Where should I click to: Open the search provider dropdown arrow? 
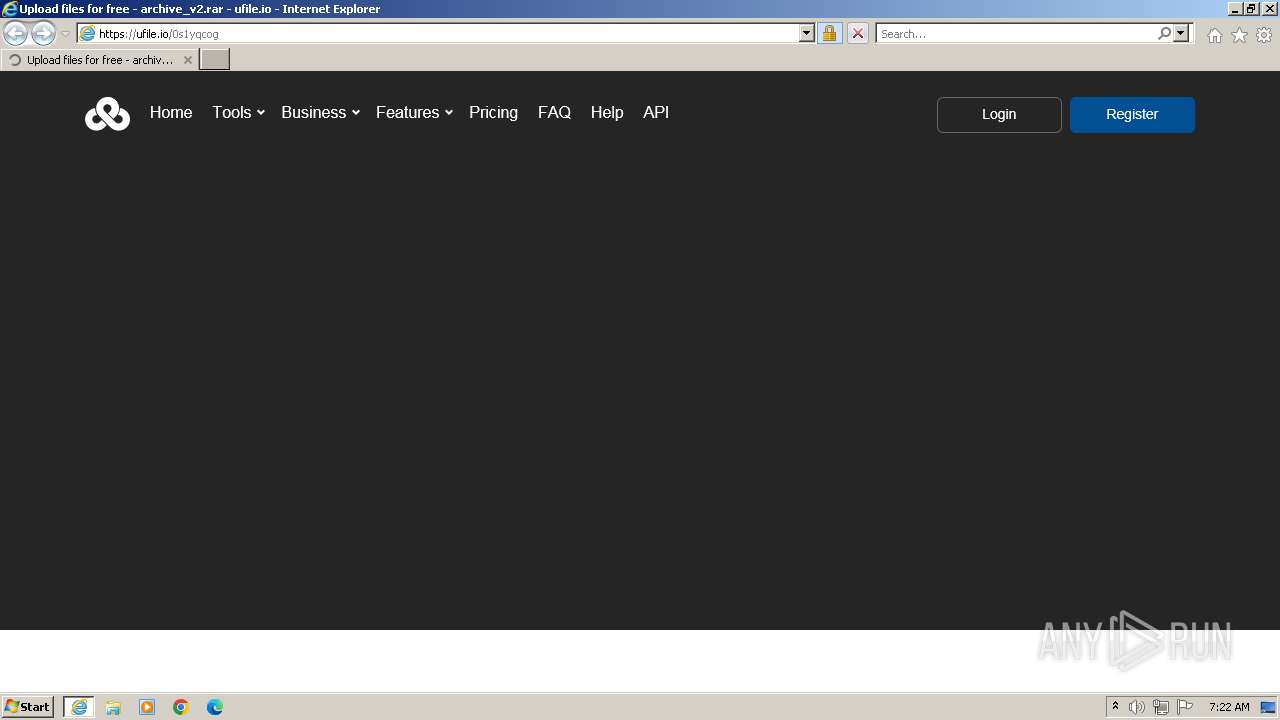[1181, 34]
